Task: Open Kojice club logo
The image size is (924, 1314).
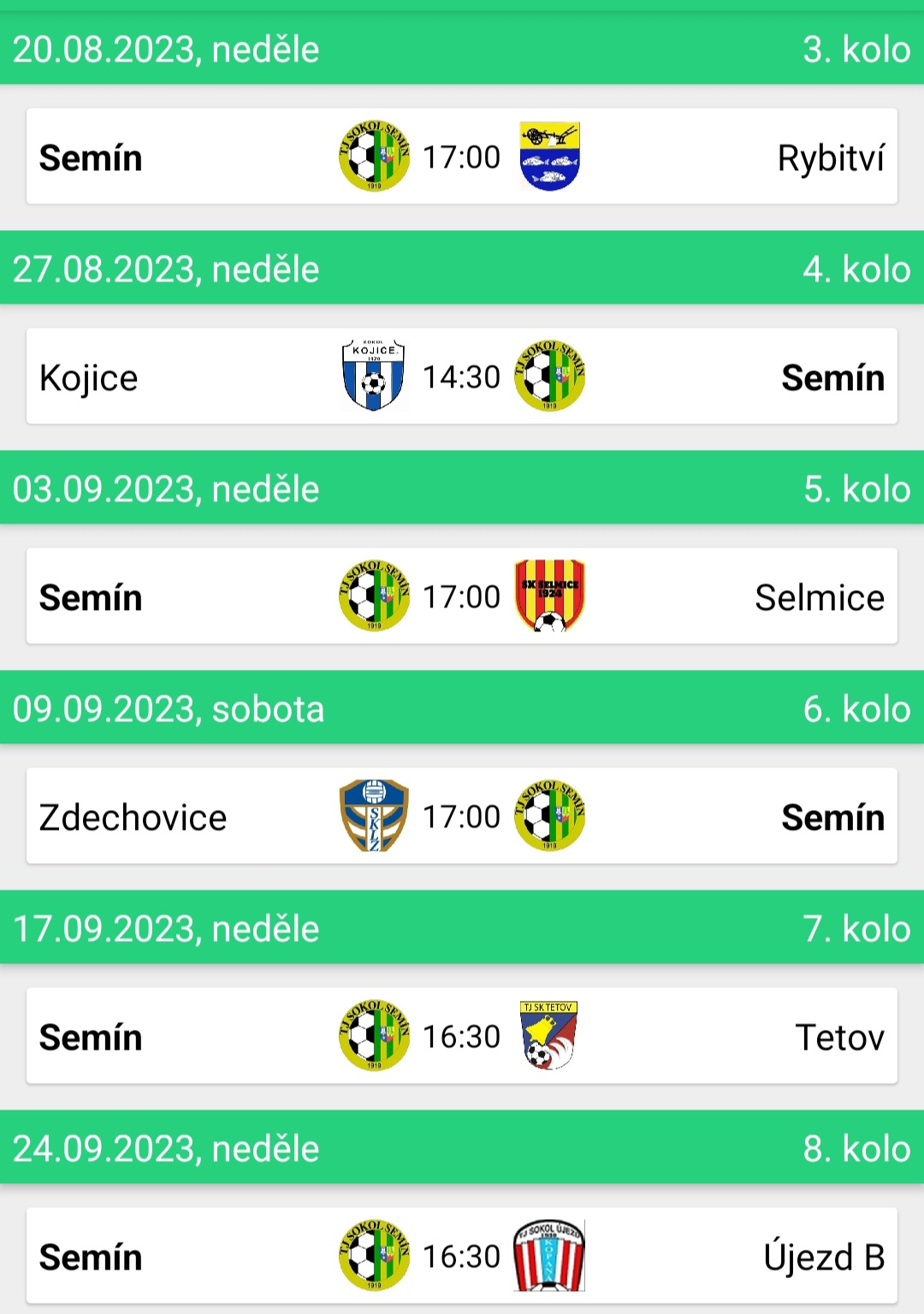Action: [374, 376]
